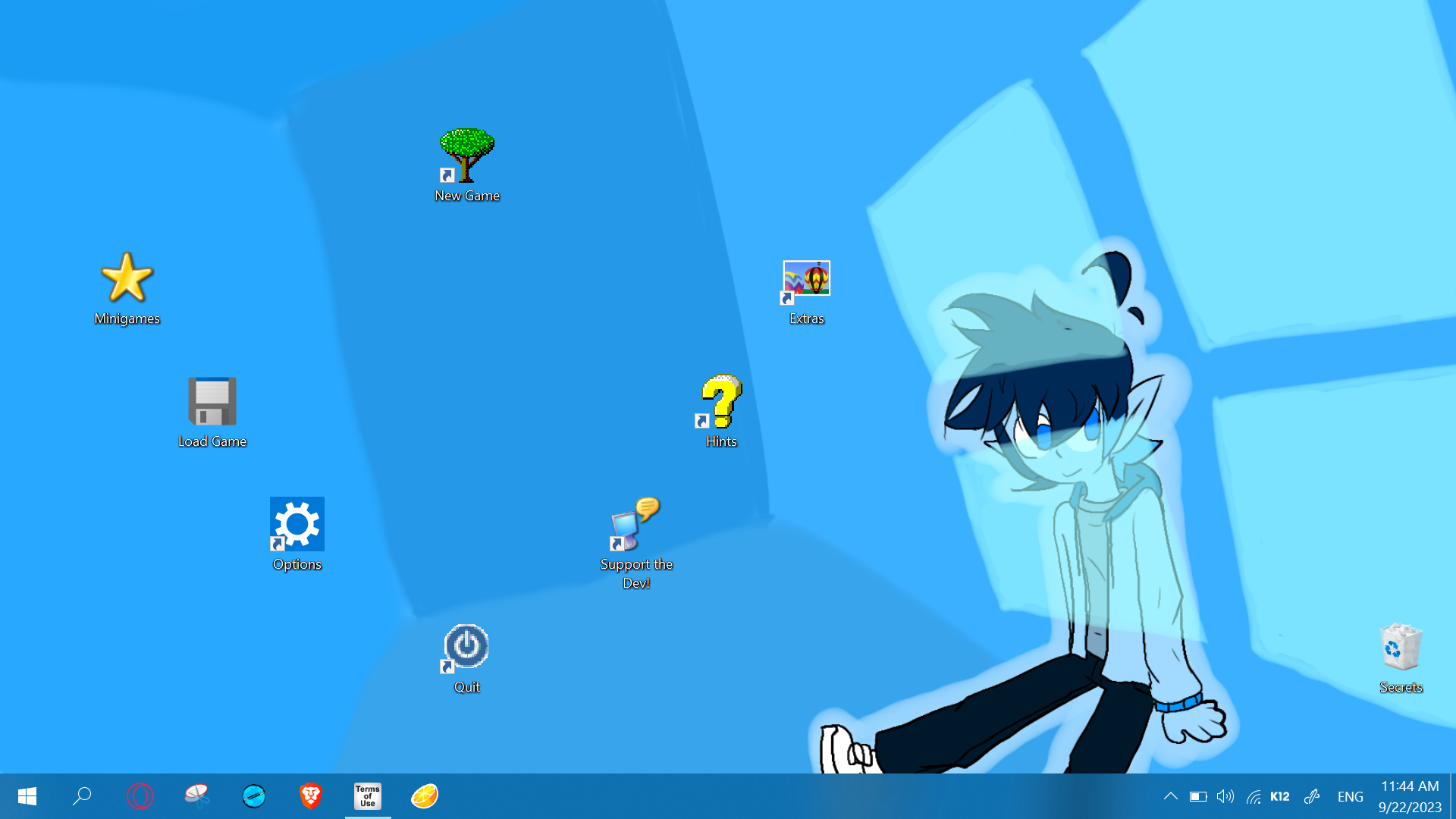
Task: Check the battery status icon
Action: coord(1198,796)
